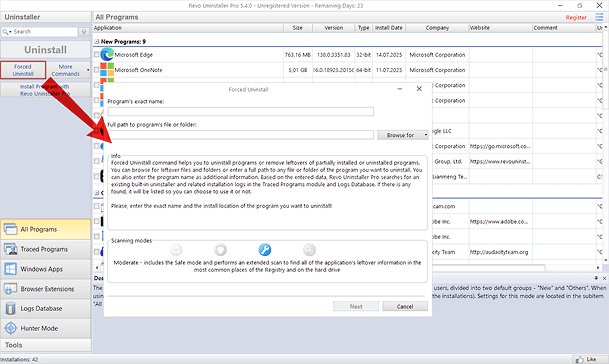Viewport: 609px width, 364px height.
Task: Click the Next button in dialog
Action: click(x=356, y=306)
